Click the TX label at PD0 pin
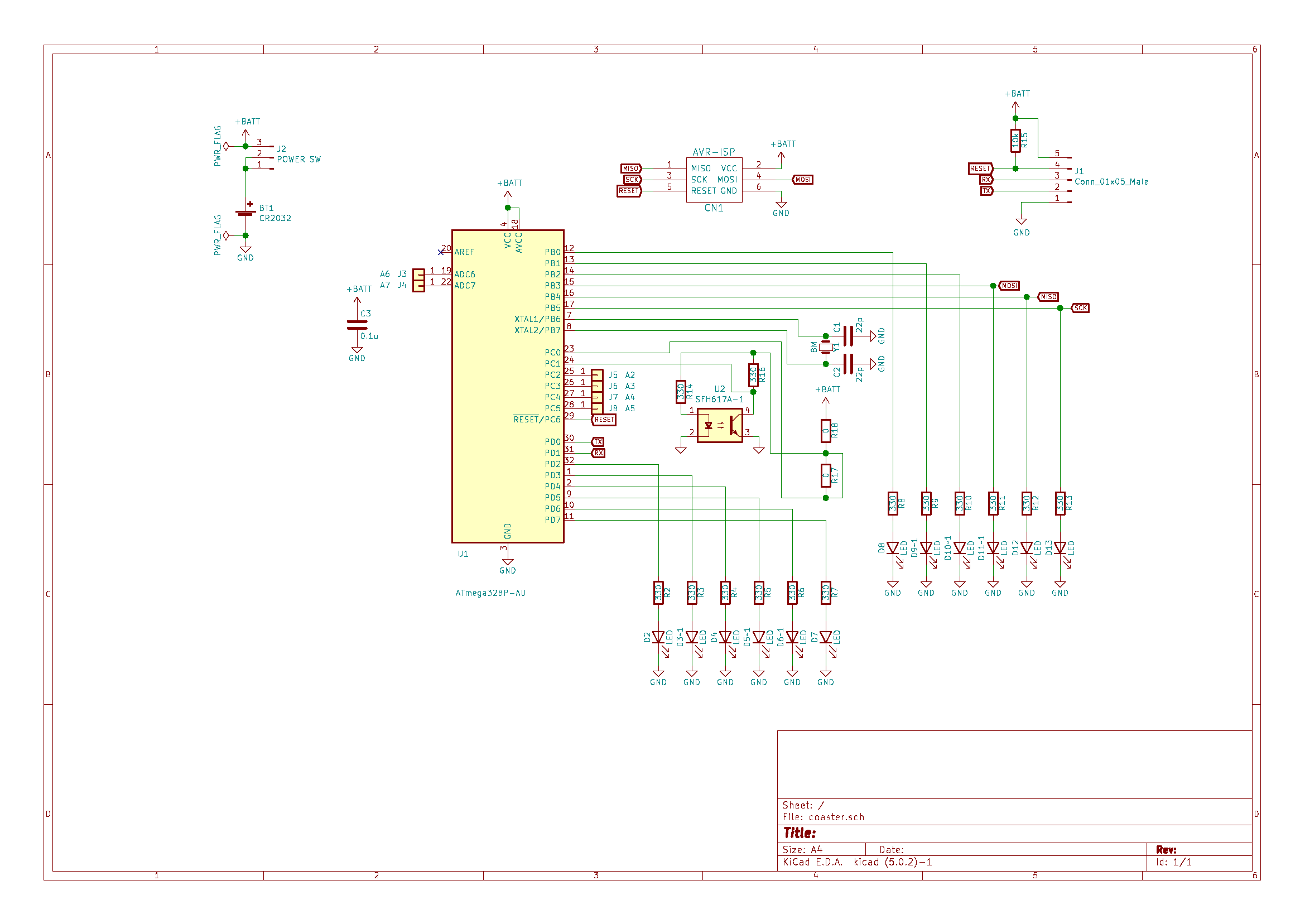Image resolution: width=1305 pixels, height=924 pixels. coord(598,442)
